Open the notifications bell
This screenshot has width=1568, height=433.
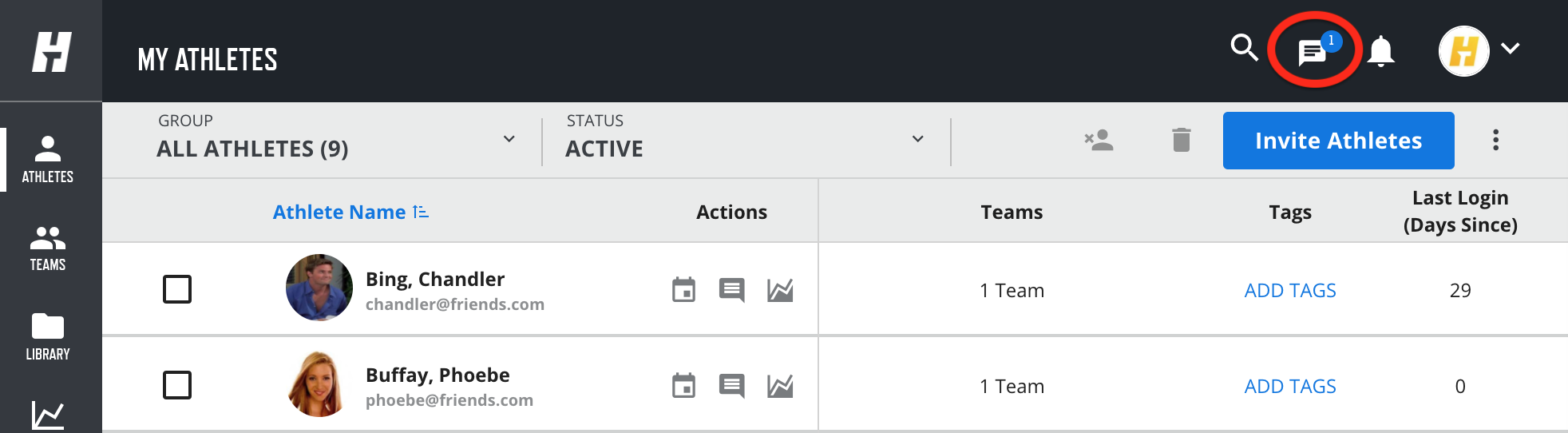1380,50
